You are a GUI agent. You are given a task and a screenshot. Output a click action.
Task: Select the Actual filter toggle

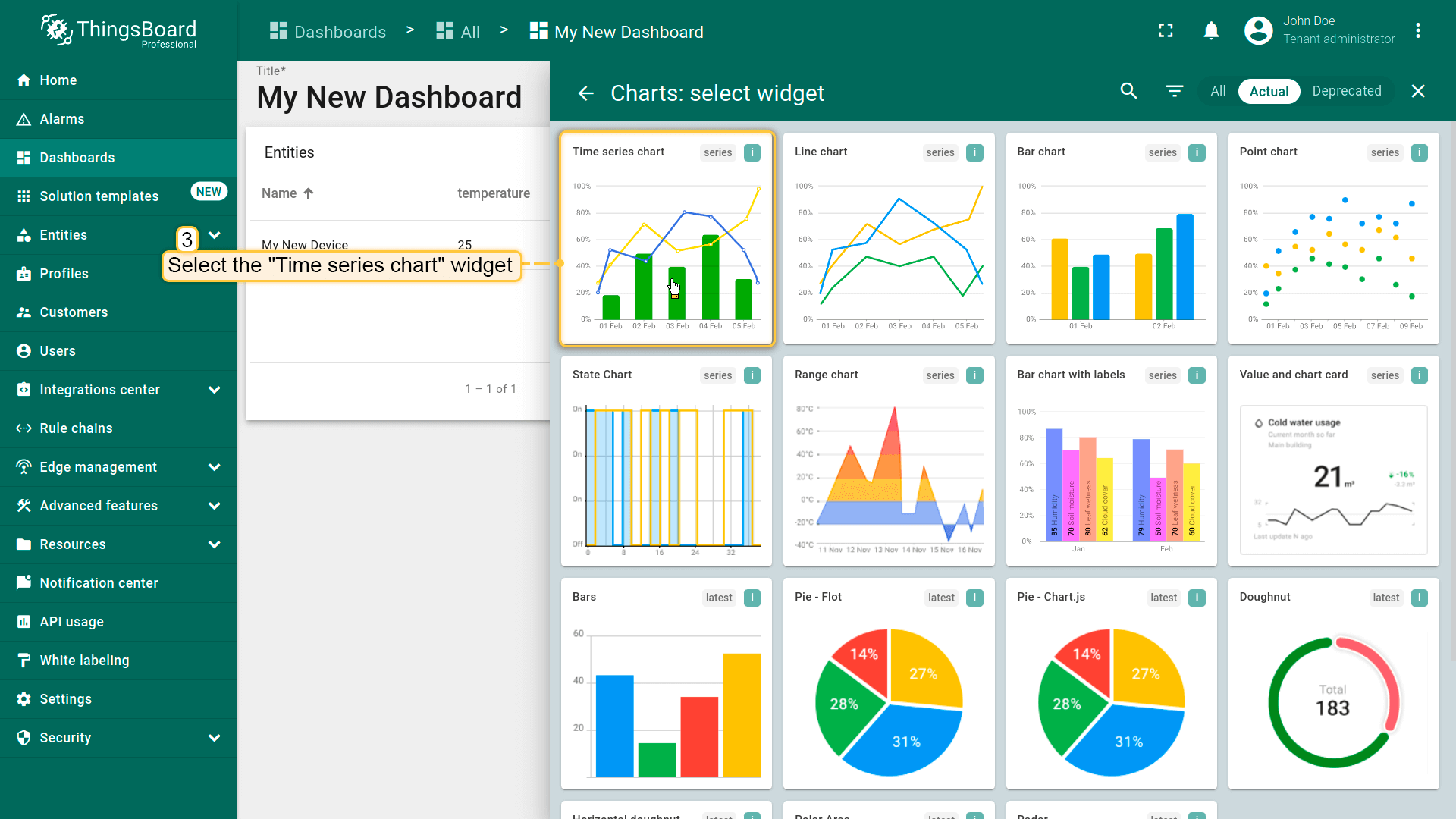click(x=1269, y=91)
